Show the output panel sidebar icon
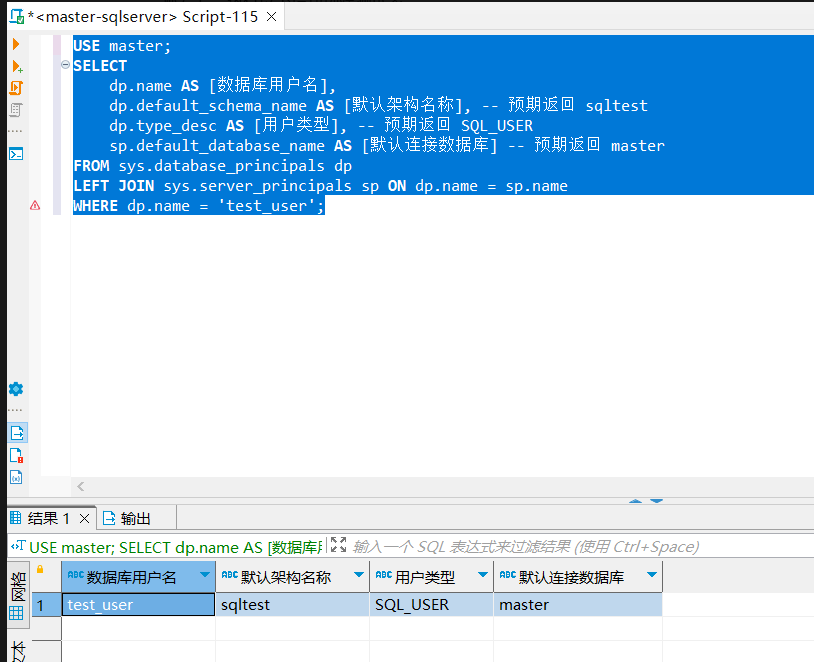This screenshot has height=662, width=814. coord(17,433)
